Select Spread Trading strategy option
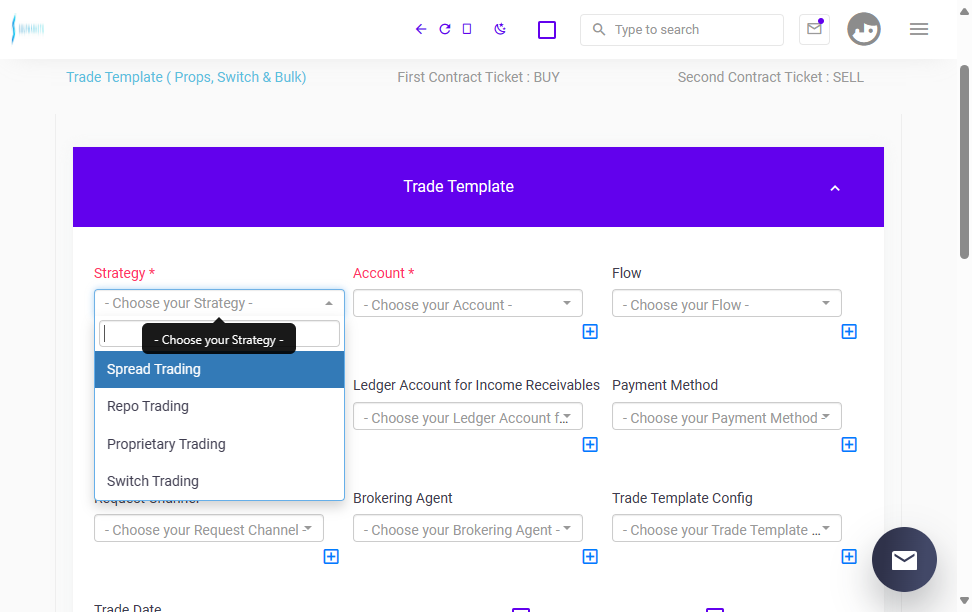The image size is (972, 612). (x=219, y=370)
